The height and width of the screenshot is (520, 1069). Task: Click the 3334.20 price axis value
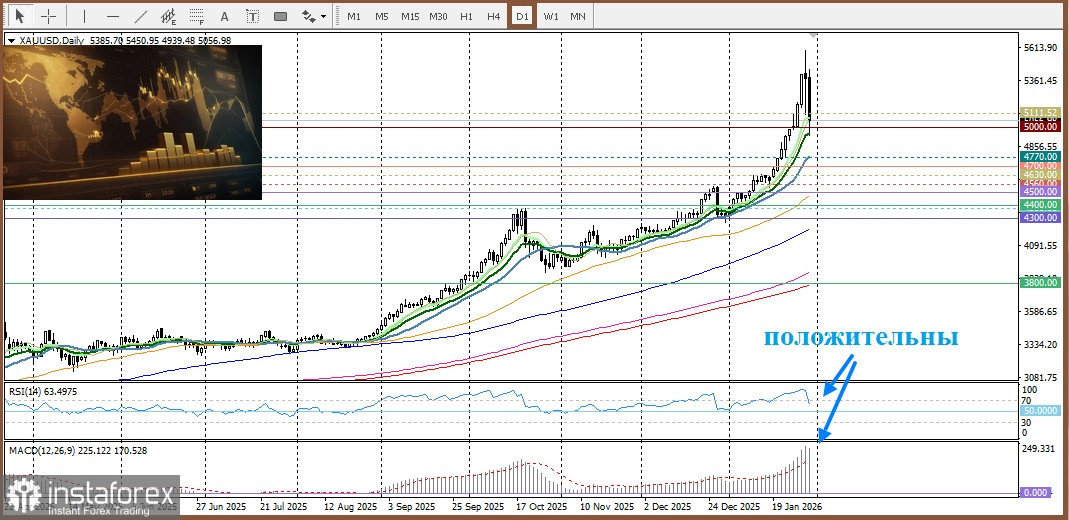point(1040,344)
